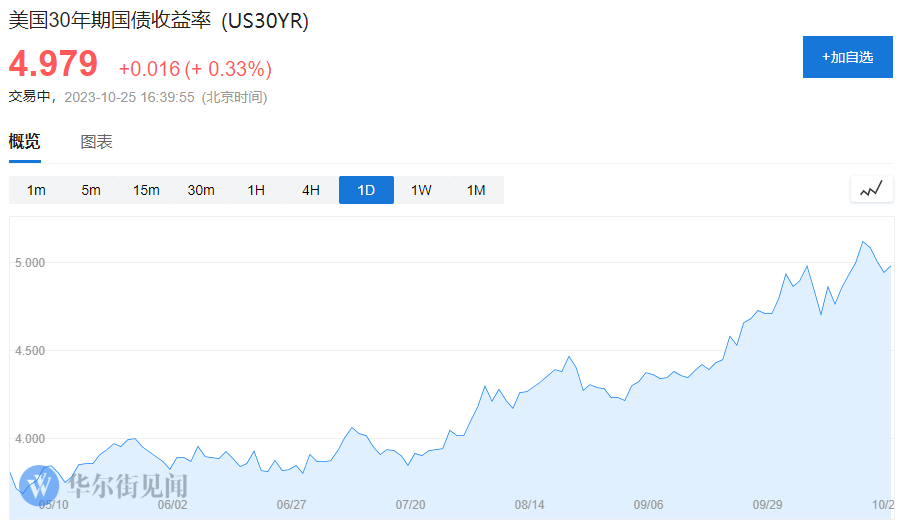The width and height of the screenshot is (910, 531).
Task: Switch to the 1W weekly interval
Action: [x=421, y=190]
